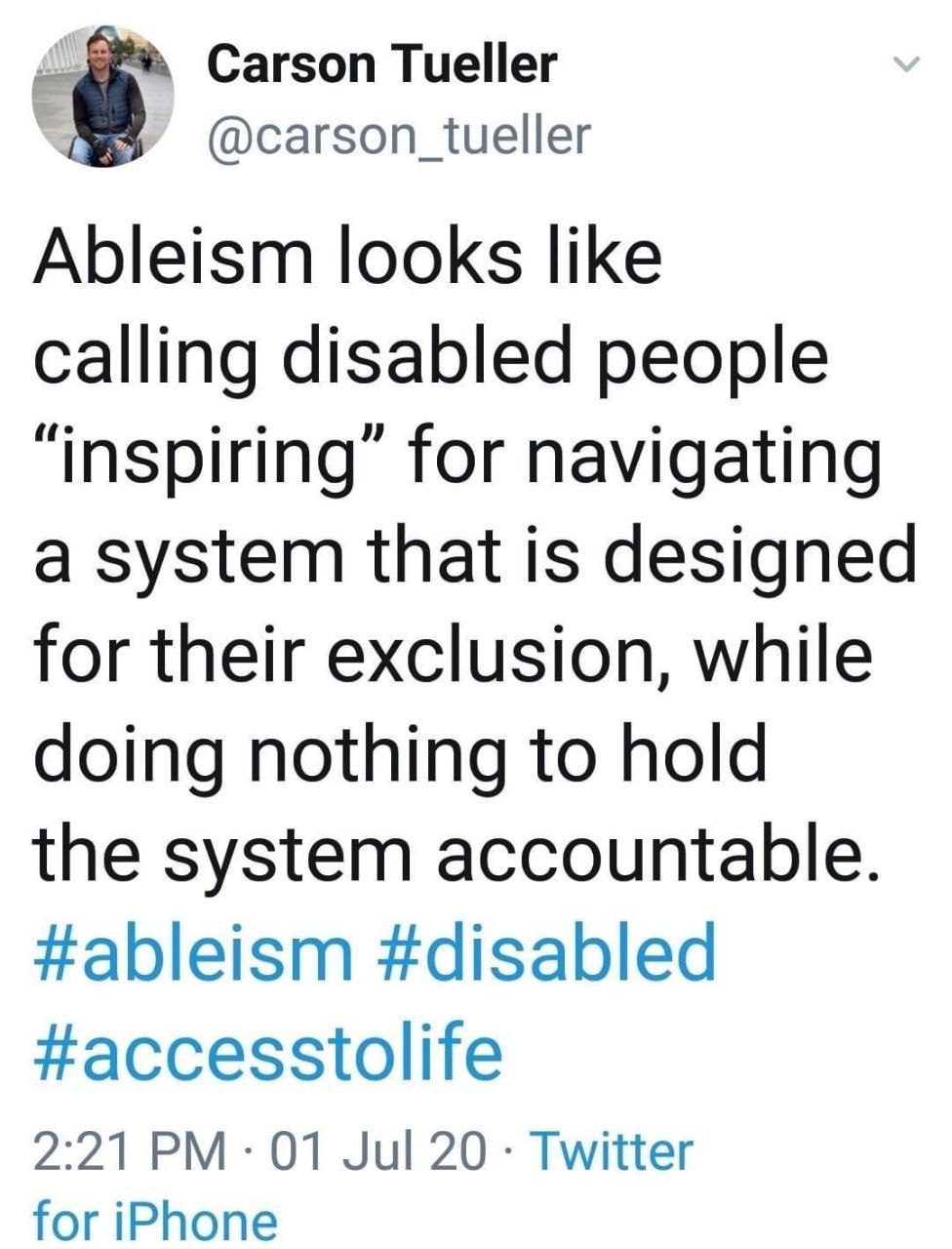Tap the #accesstolife hashtag
This screenshot has width=952, height=1249.
[x=268, y=1052]
